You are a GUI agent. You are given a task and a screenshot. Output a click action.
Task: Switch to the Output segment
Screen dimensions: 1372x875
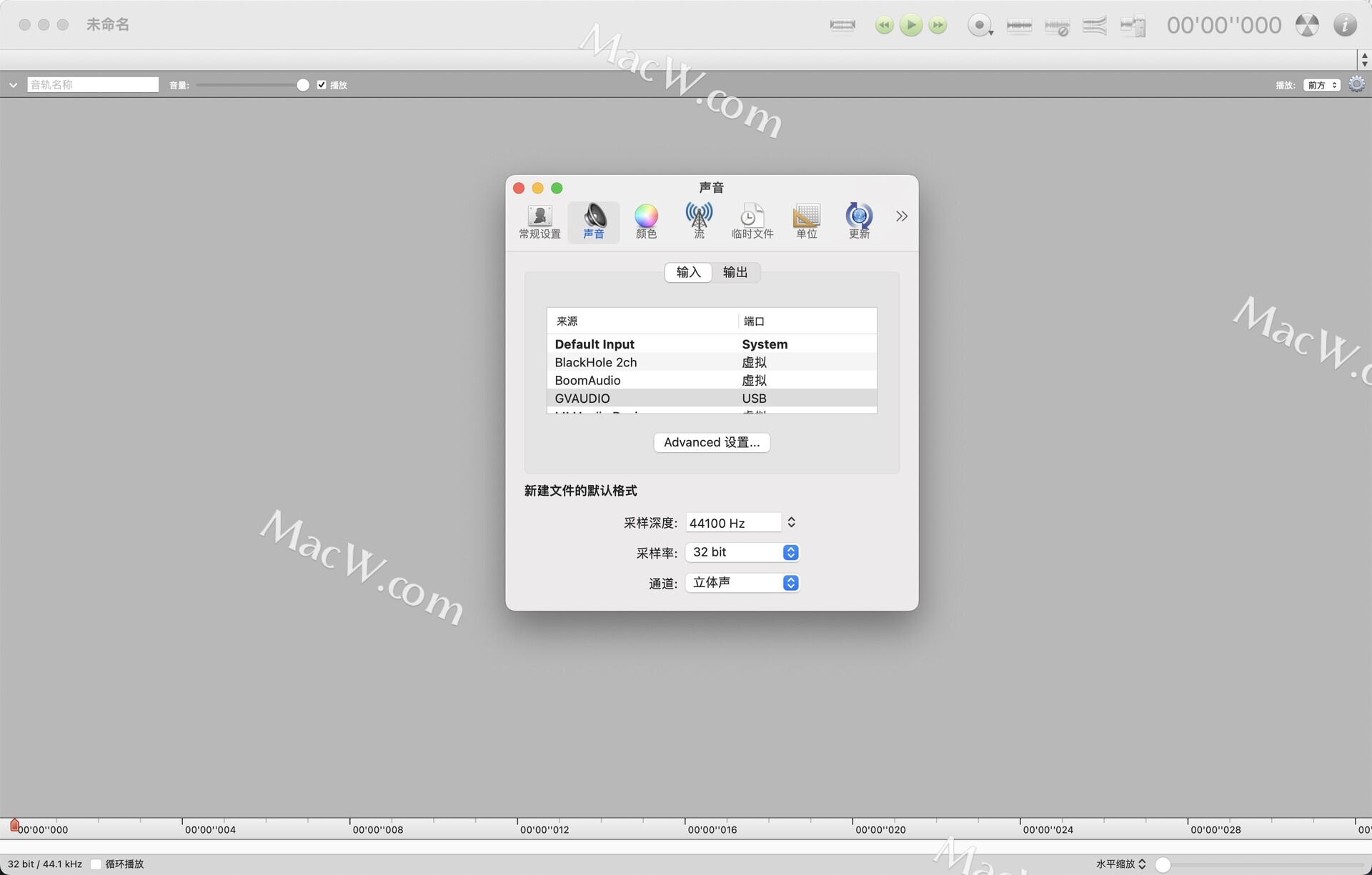point(735,272)
